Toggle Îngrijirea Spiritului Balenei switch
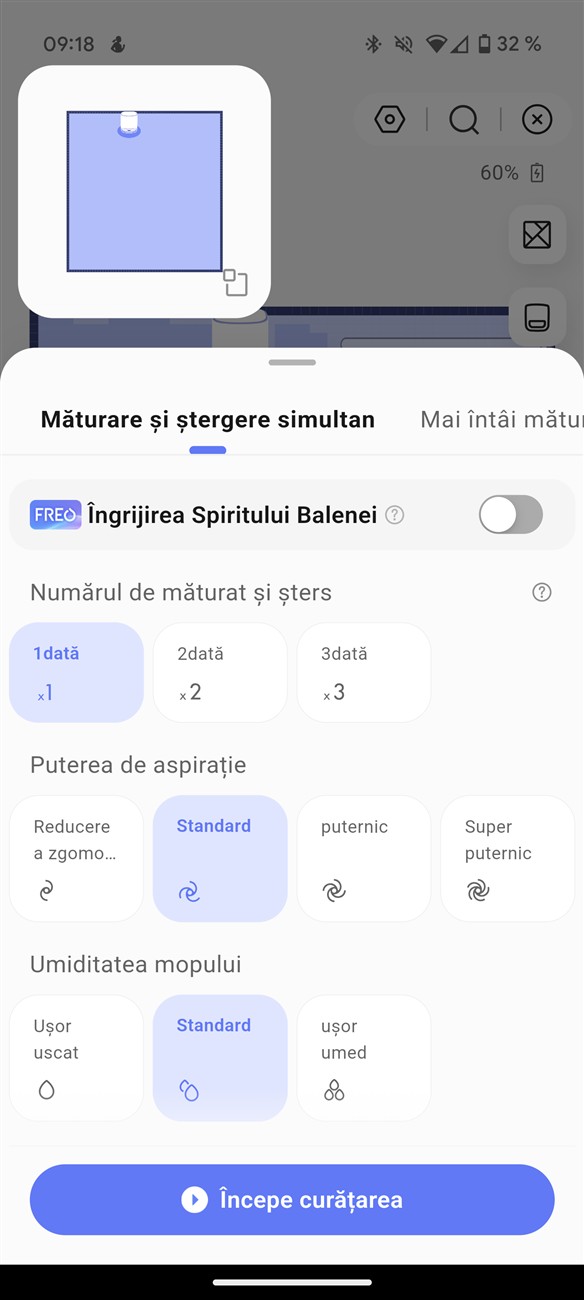 (511, 515)
